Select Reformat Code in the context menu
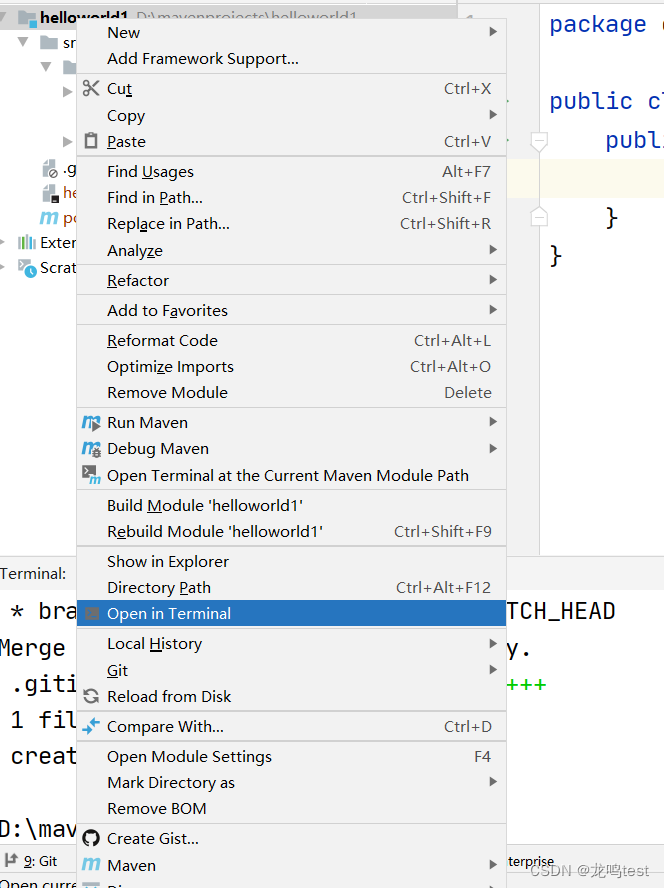Viewport: 664px width, 888px height. click(162, 340)
